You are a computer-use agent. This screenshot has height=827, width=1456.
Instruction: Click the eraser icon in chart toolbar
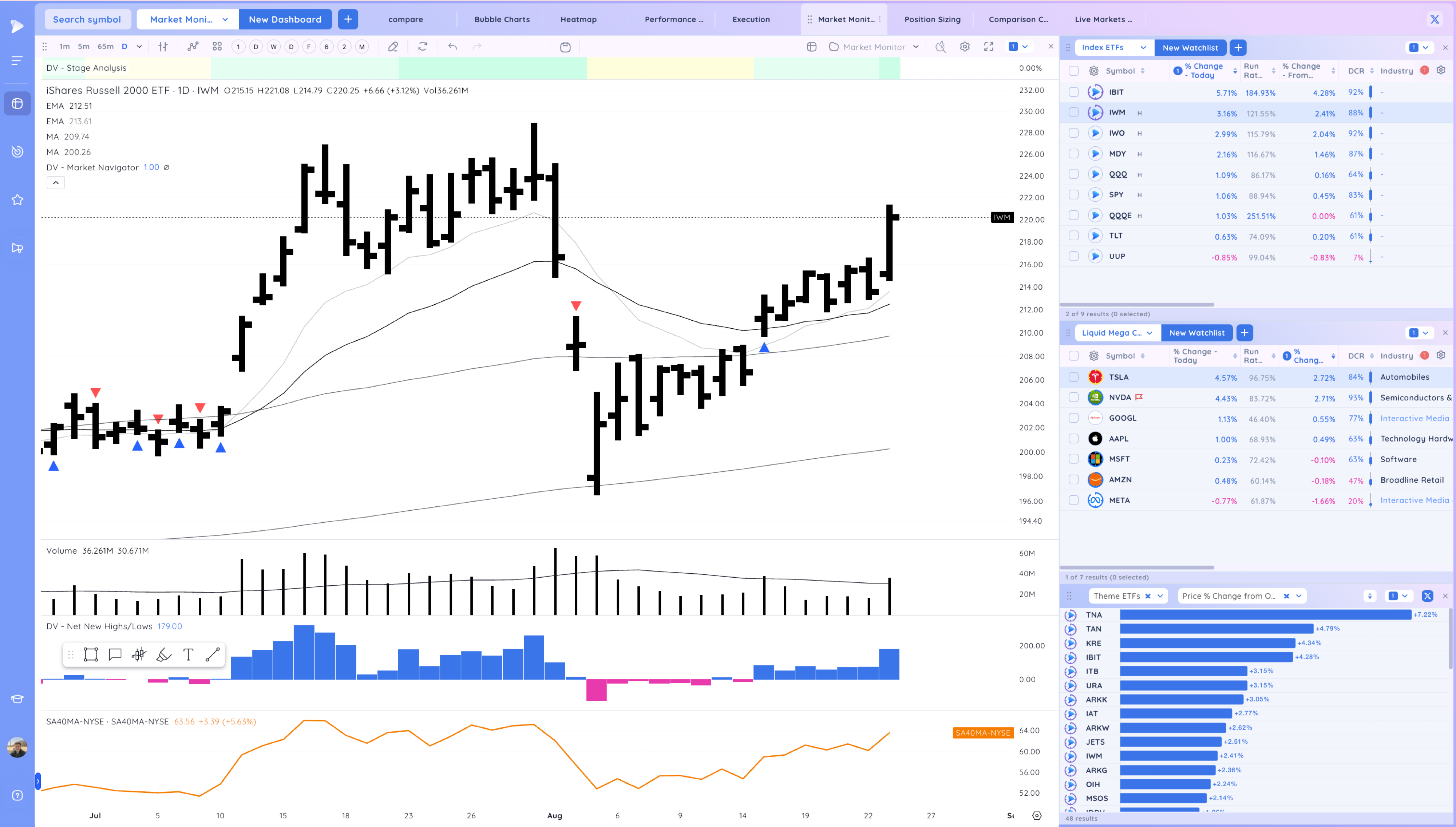(x=393, y=47)
